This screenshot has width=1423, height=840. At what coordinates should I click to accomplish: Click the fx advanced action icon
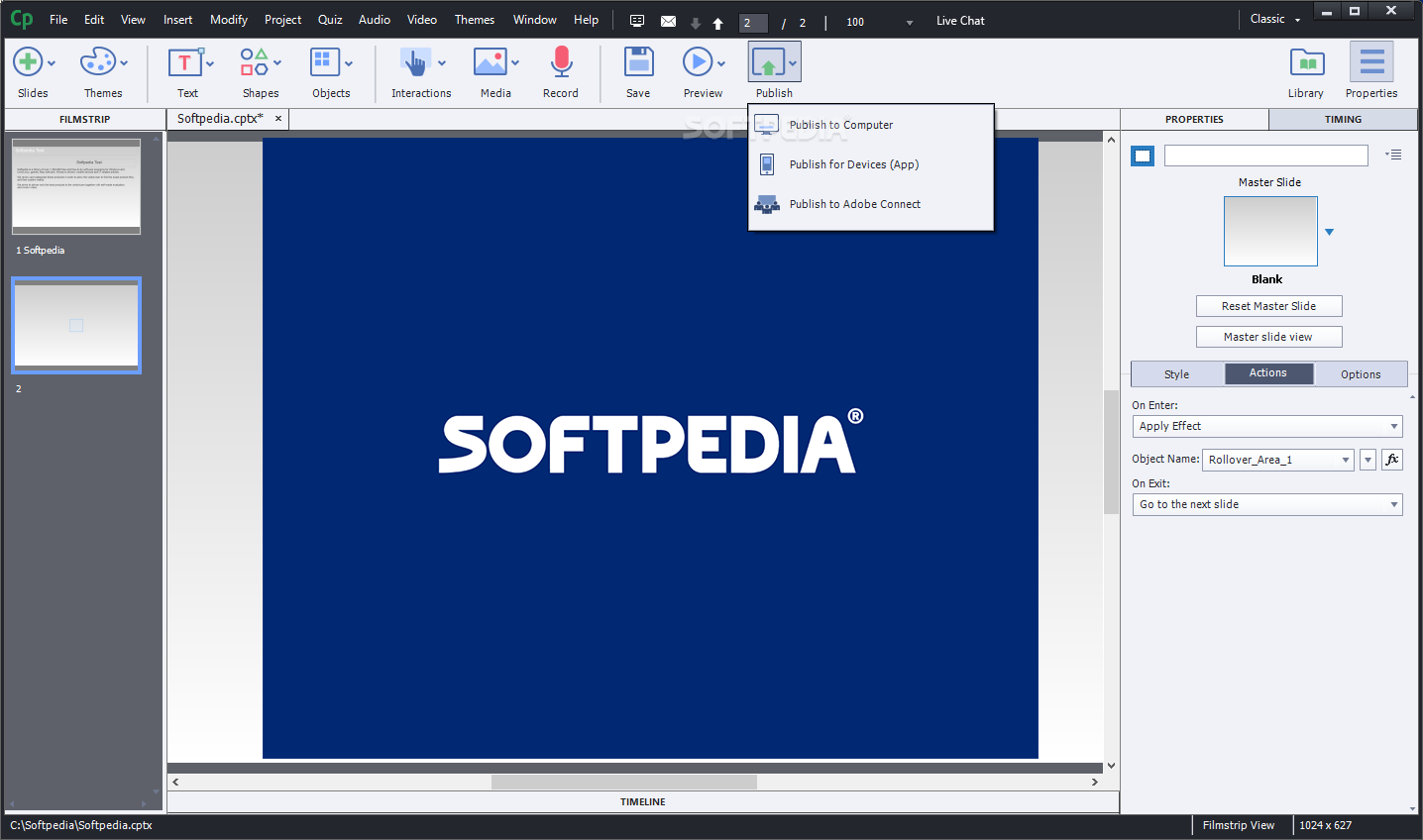pyautogui.click(x=1392, y=460)
